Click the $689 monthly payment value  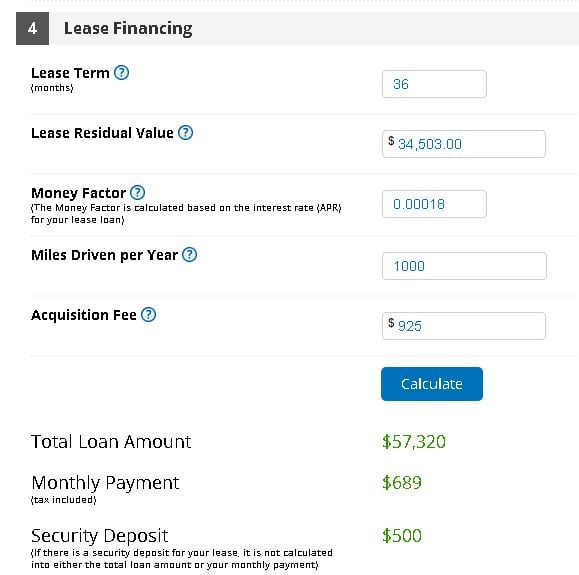click(402, 483)
